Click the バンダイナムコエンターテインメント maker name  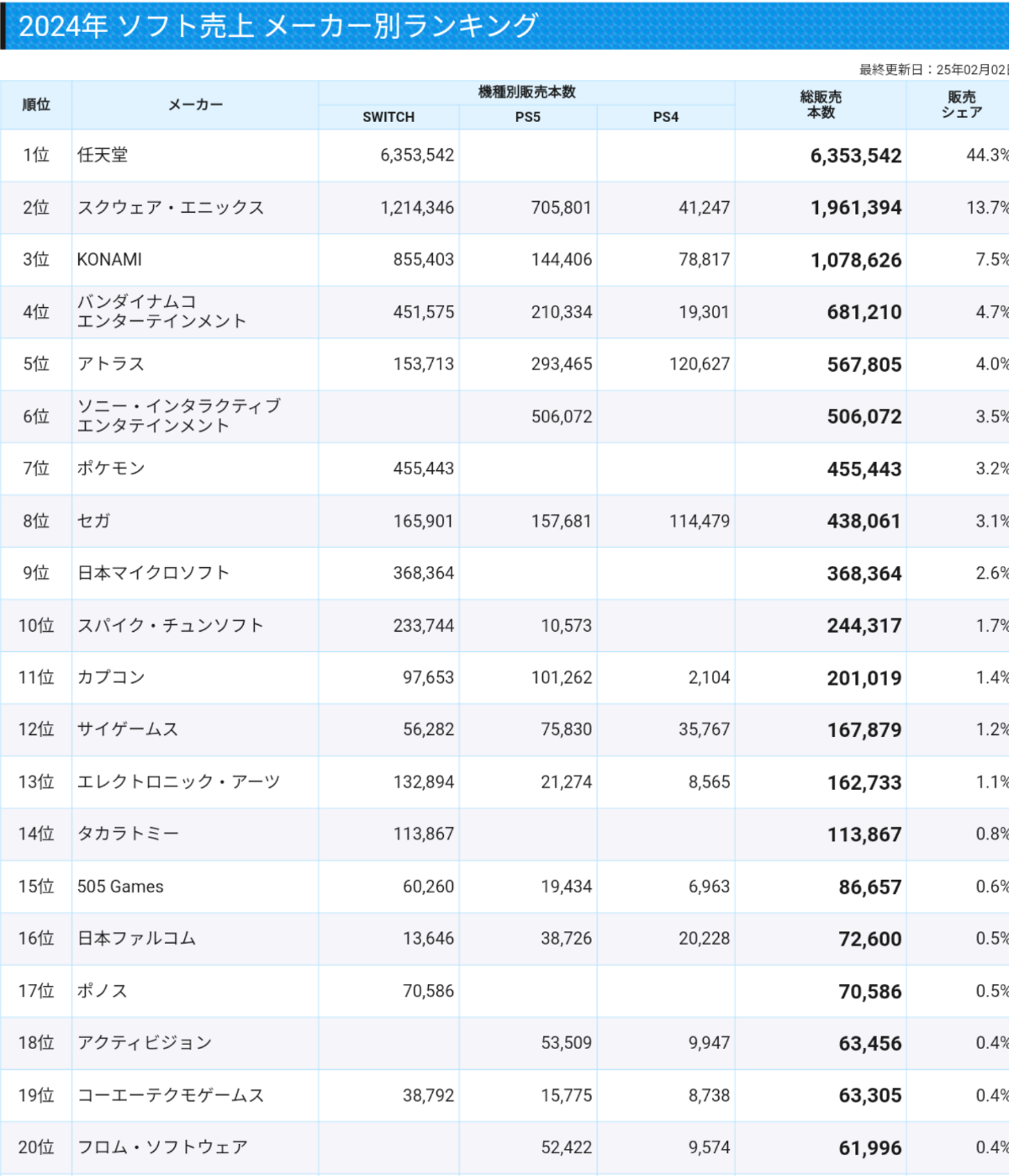pyautogui.click(x=161, y=311)
